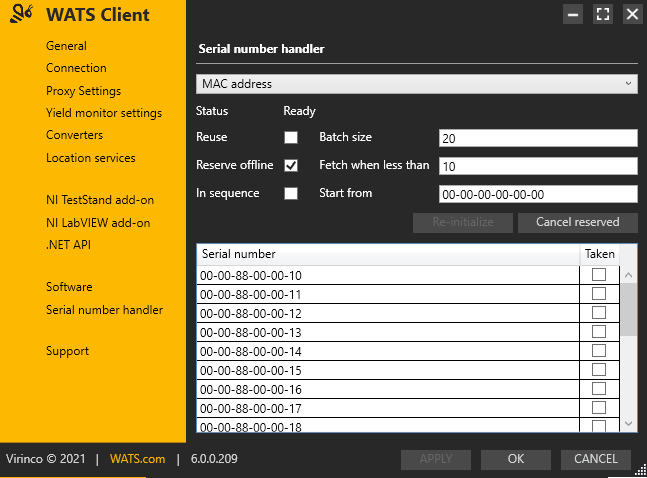Viewport: 647px width, 478px height.
Task: Select Yield monitor settings
Action: point(104,113)
